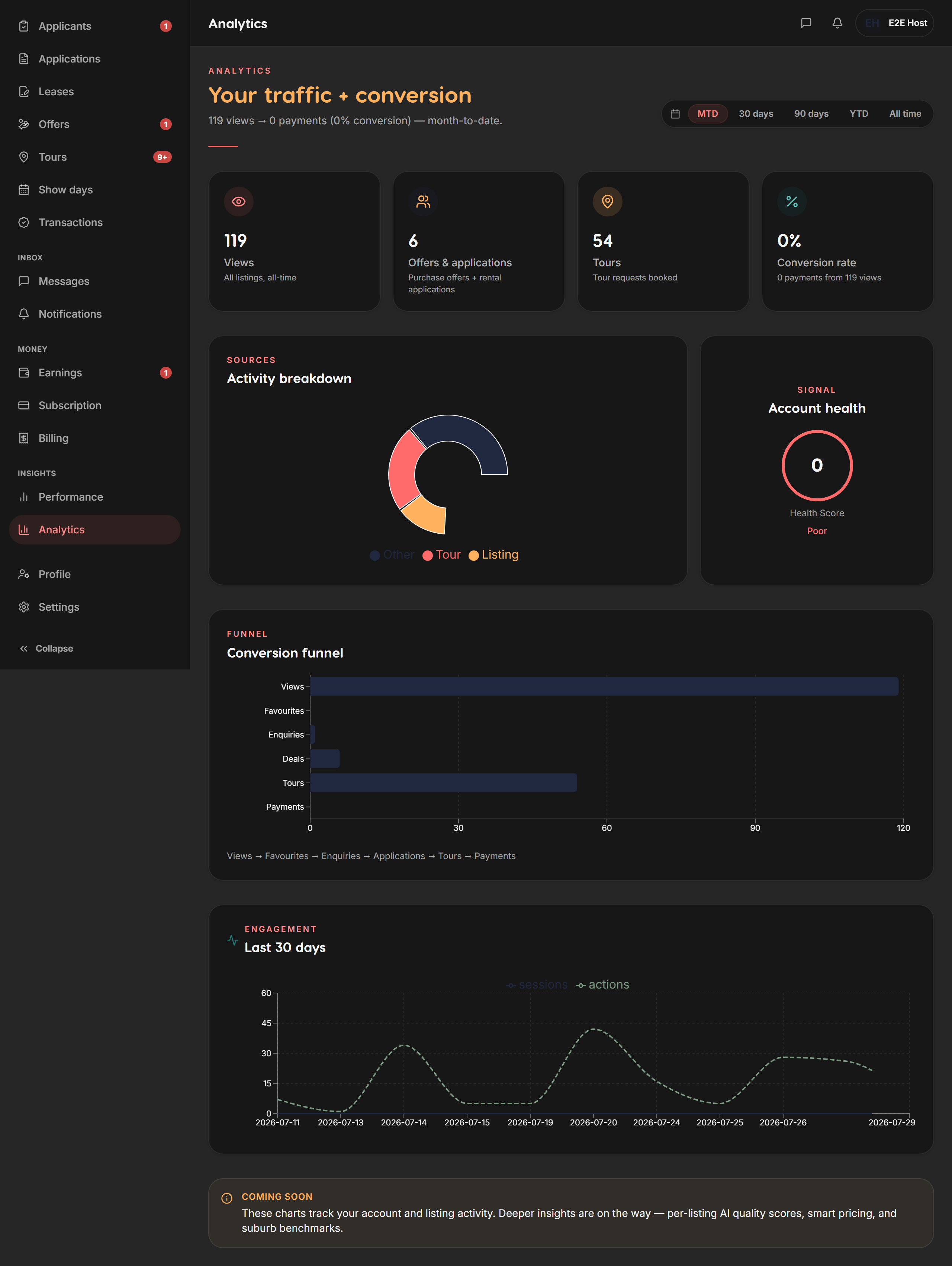Click the Performance bar chart icon
The image size is (952, 1266).
pyautogui.click(x=23, y=497)
